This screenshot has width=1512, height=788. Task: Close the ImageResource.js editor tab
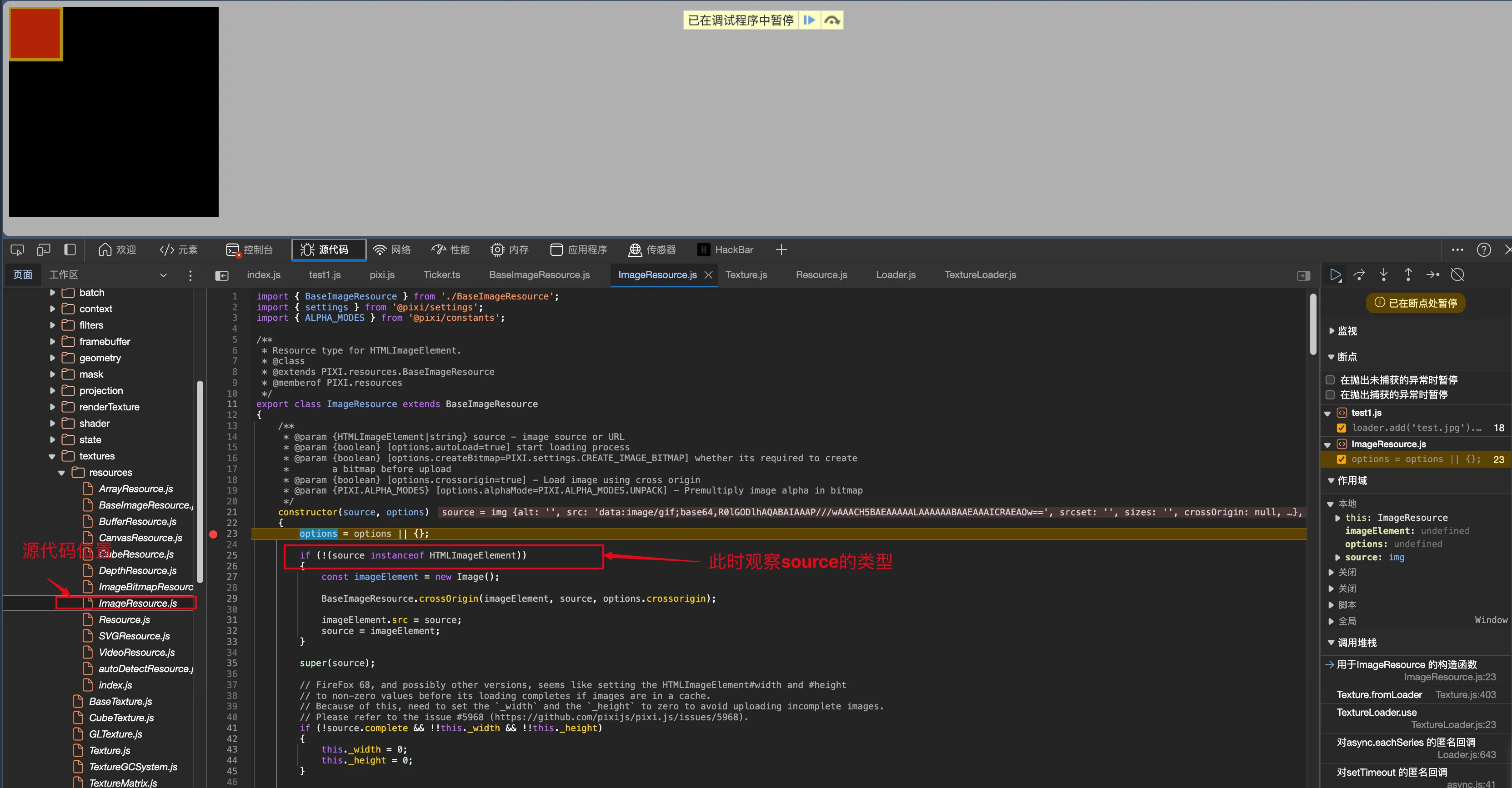coord(708,274)
